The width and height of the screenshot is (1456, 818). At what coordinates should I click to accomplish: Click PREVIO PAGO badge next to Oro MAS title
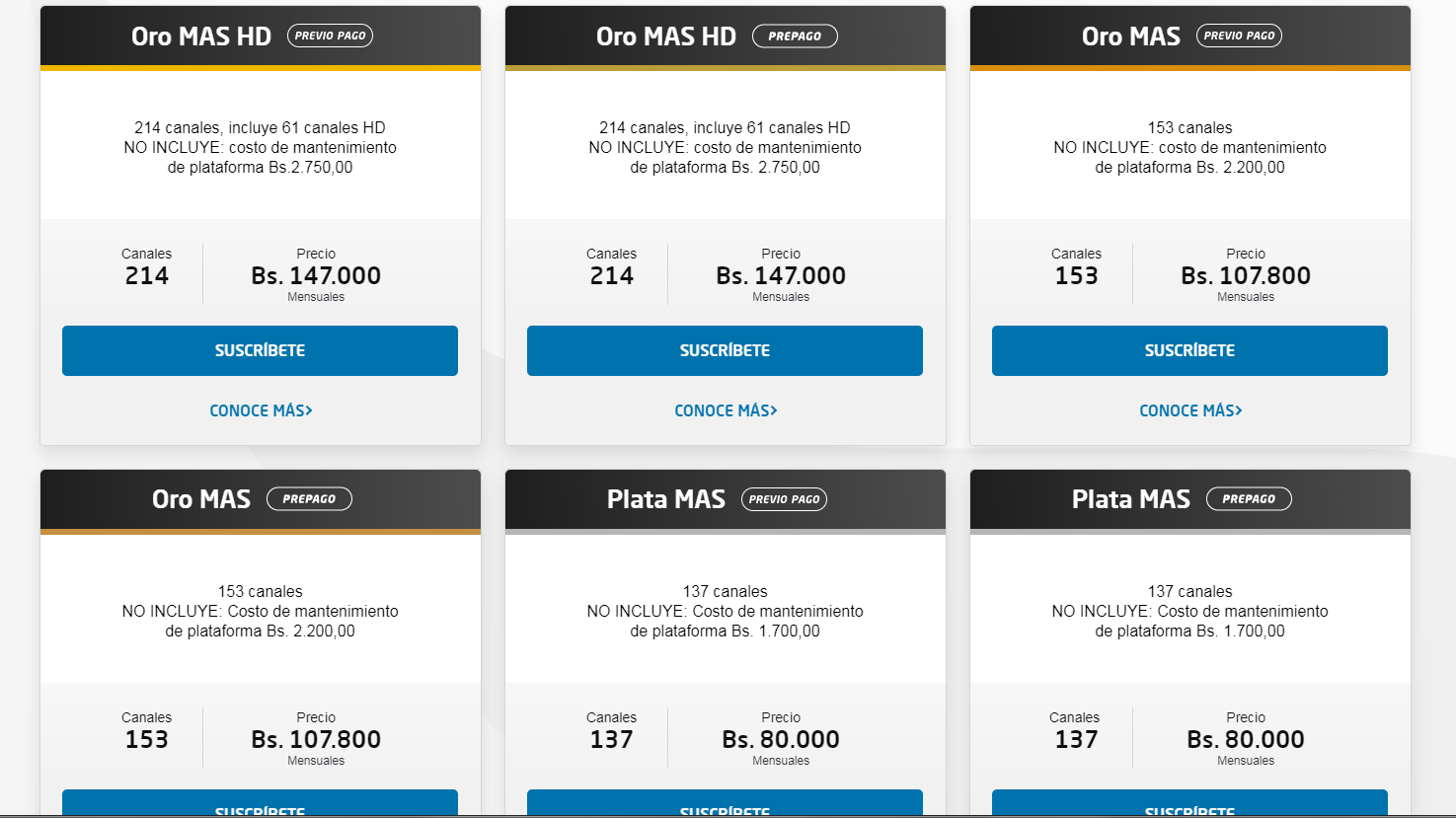pyautogui.click(x=1239, y=36)
